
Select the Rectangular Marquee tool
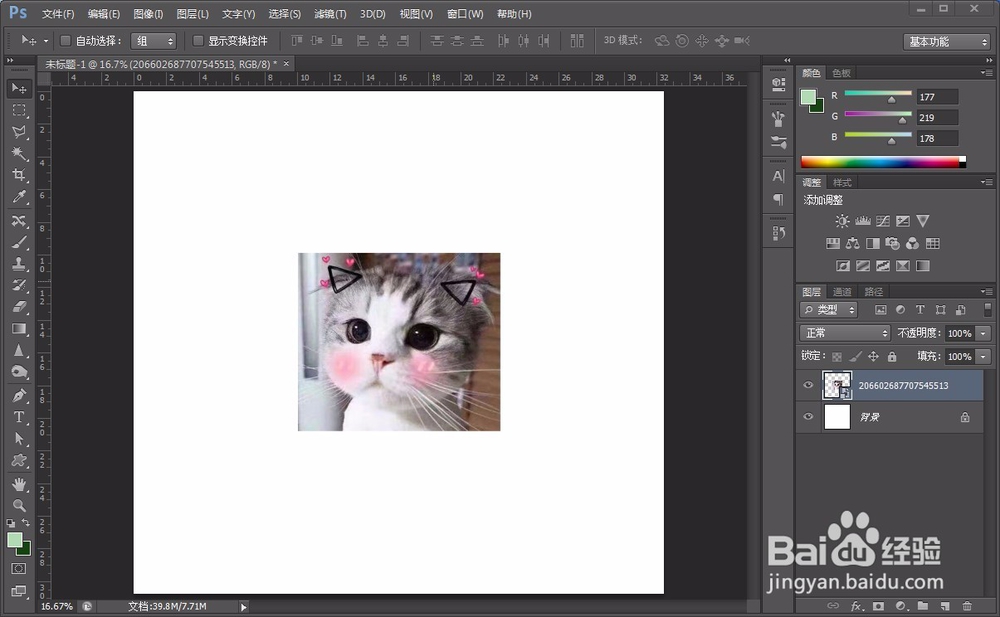[19, 110]
